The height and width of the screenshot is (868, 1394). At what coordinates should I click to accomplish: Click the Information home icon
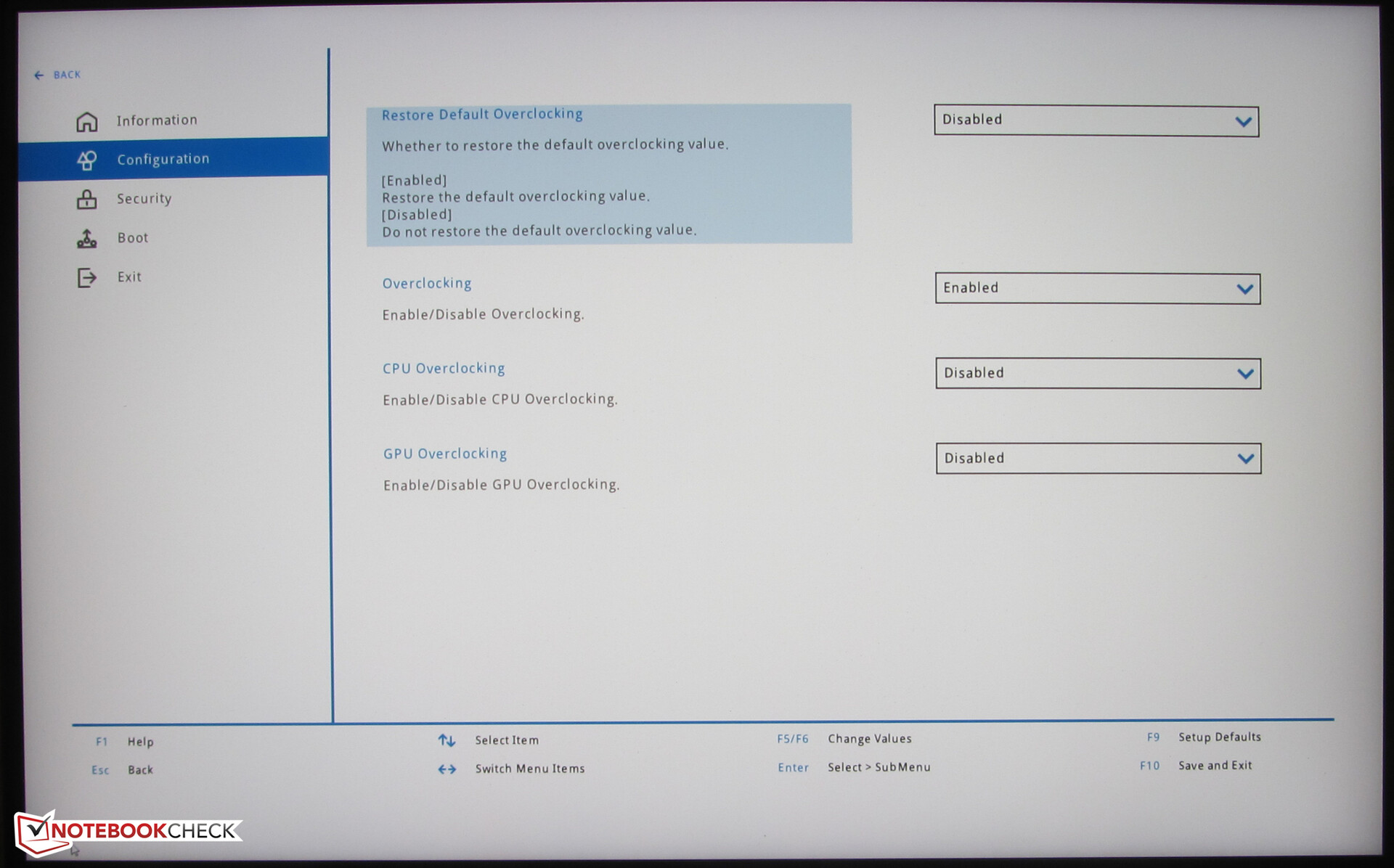tap(86, 121)
